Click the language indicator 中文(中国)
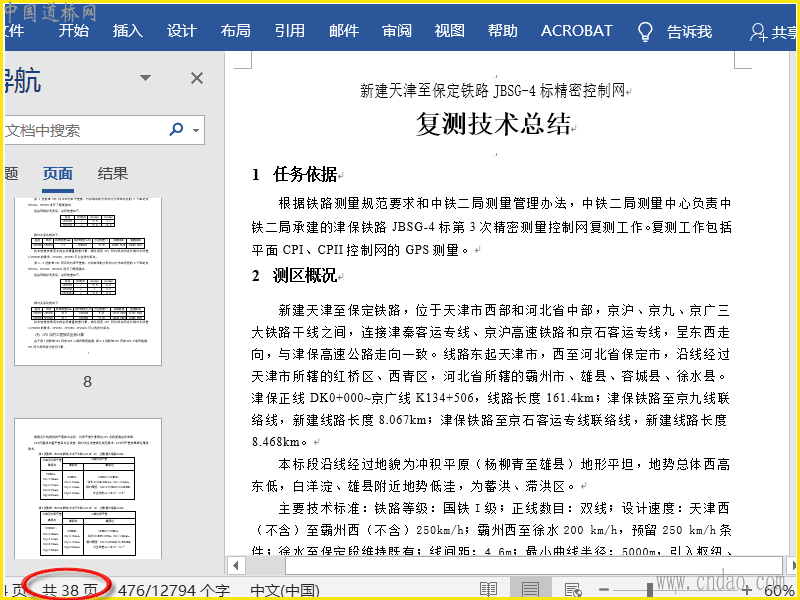Image resolution: width=800 pixels, height=600 pixels. point(285,591)
